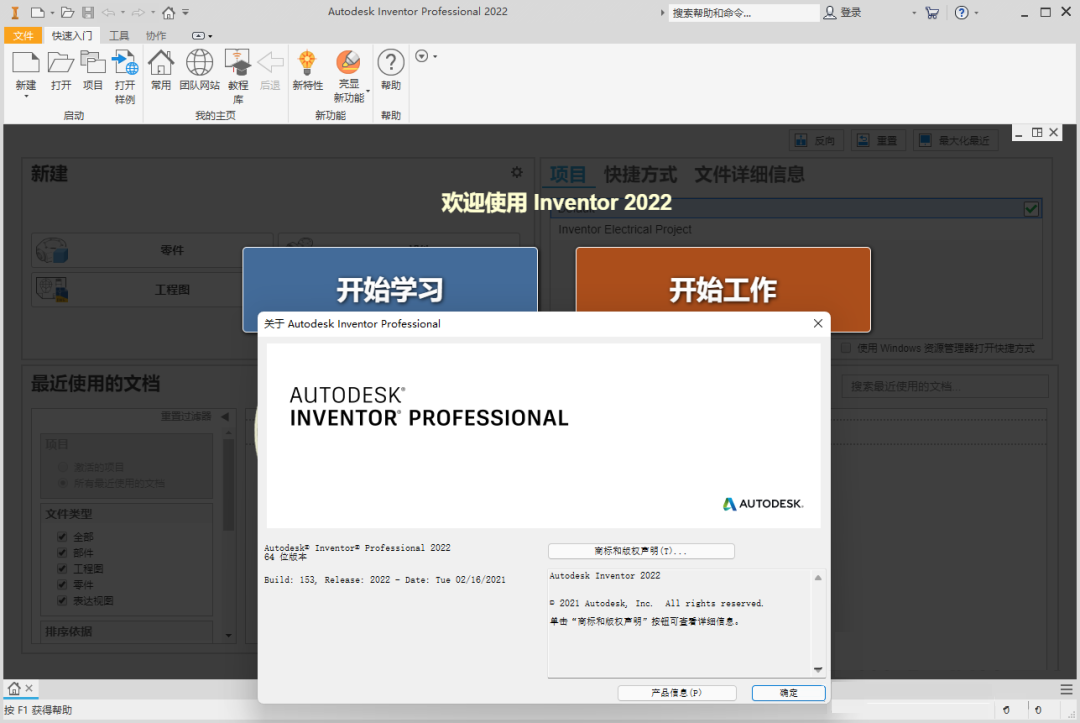Expand Highlight New (亮显新功能) dropdown arrow
Image resolution: width=1080 pixels, height=723 pixels.
[368, 92]
